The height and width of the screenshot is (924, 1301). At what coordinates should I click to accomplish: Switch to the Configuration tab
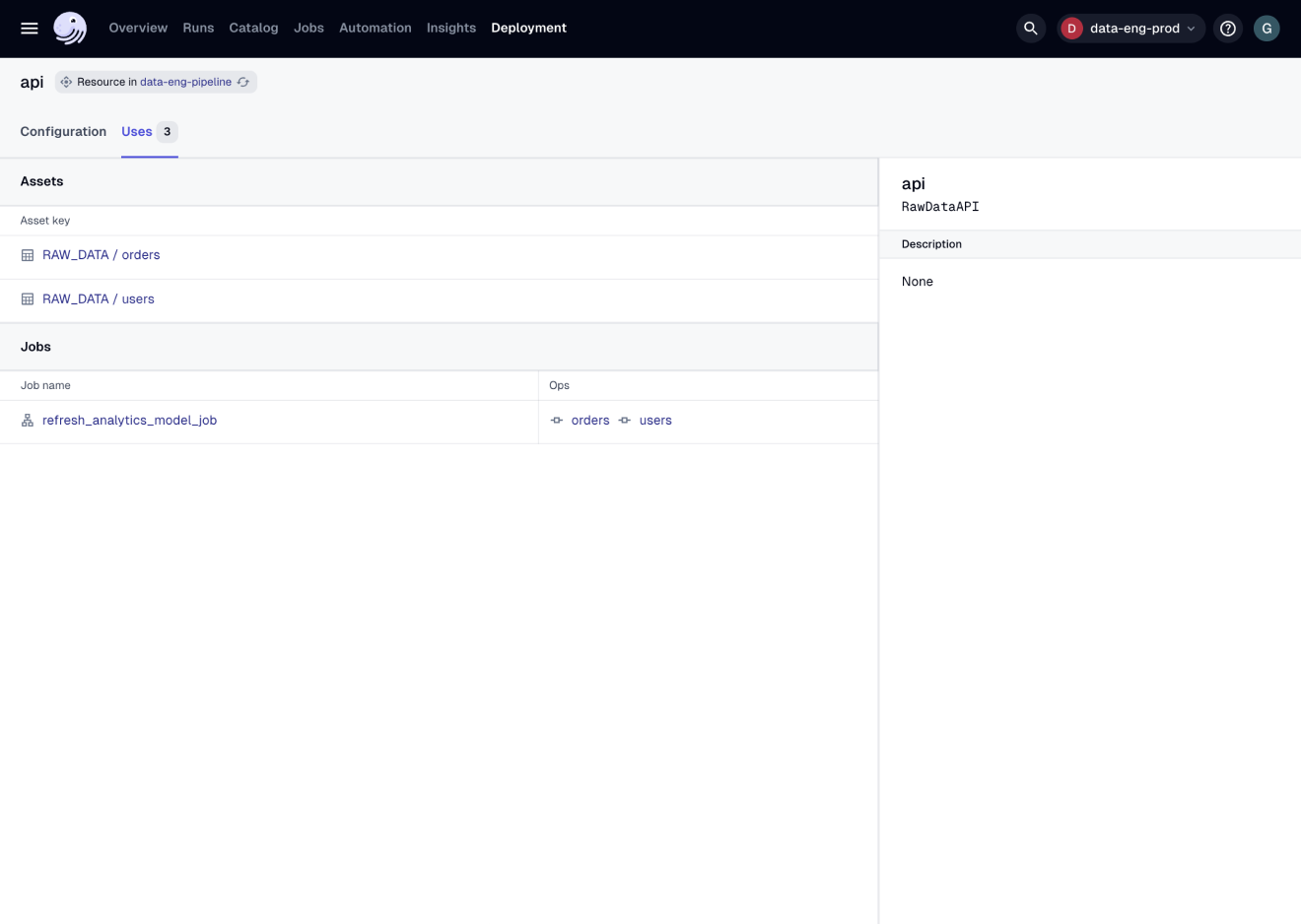click(x=63, y=131)
